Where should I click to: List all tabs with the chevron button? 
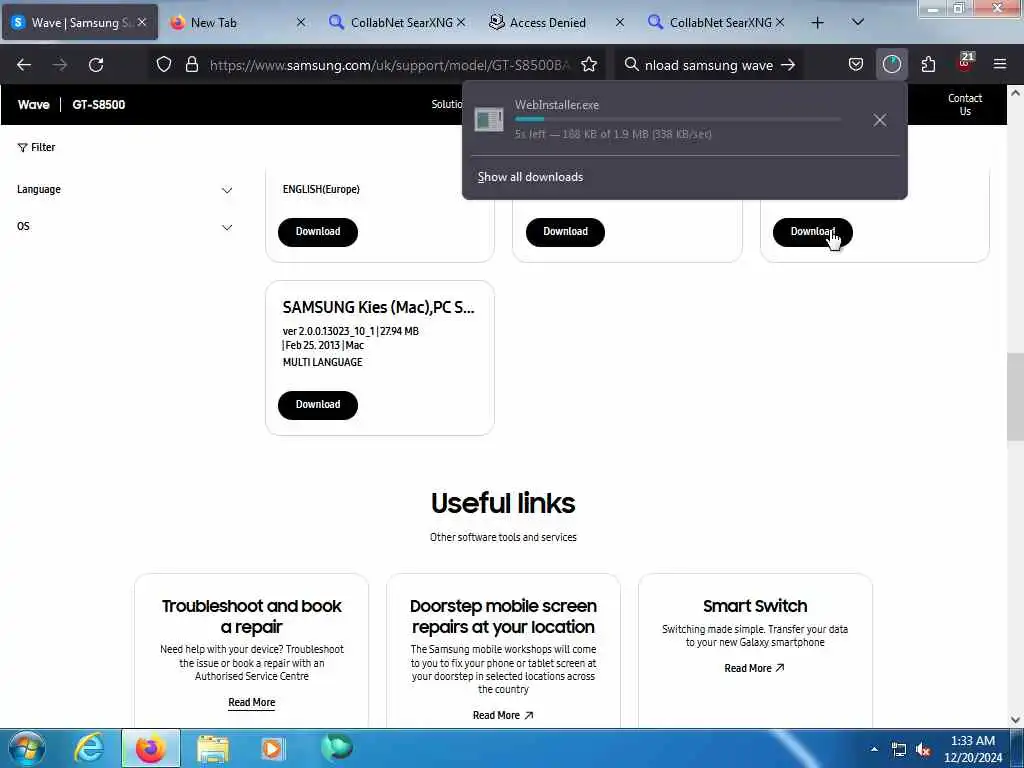click(x=858, y=23)
